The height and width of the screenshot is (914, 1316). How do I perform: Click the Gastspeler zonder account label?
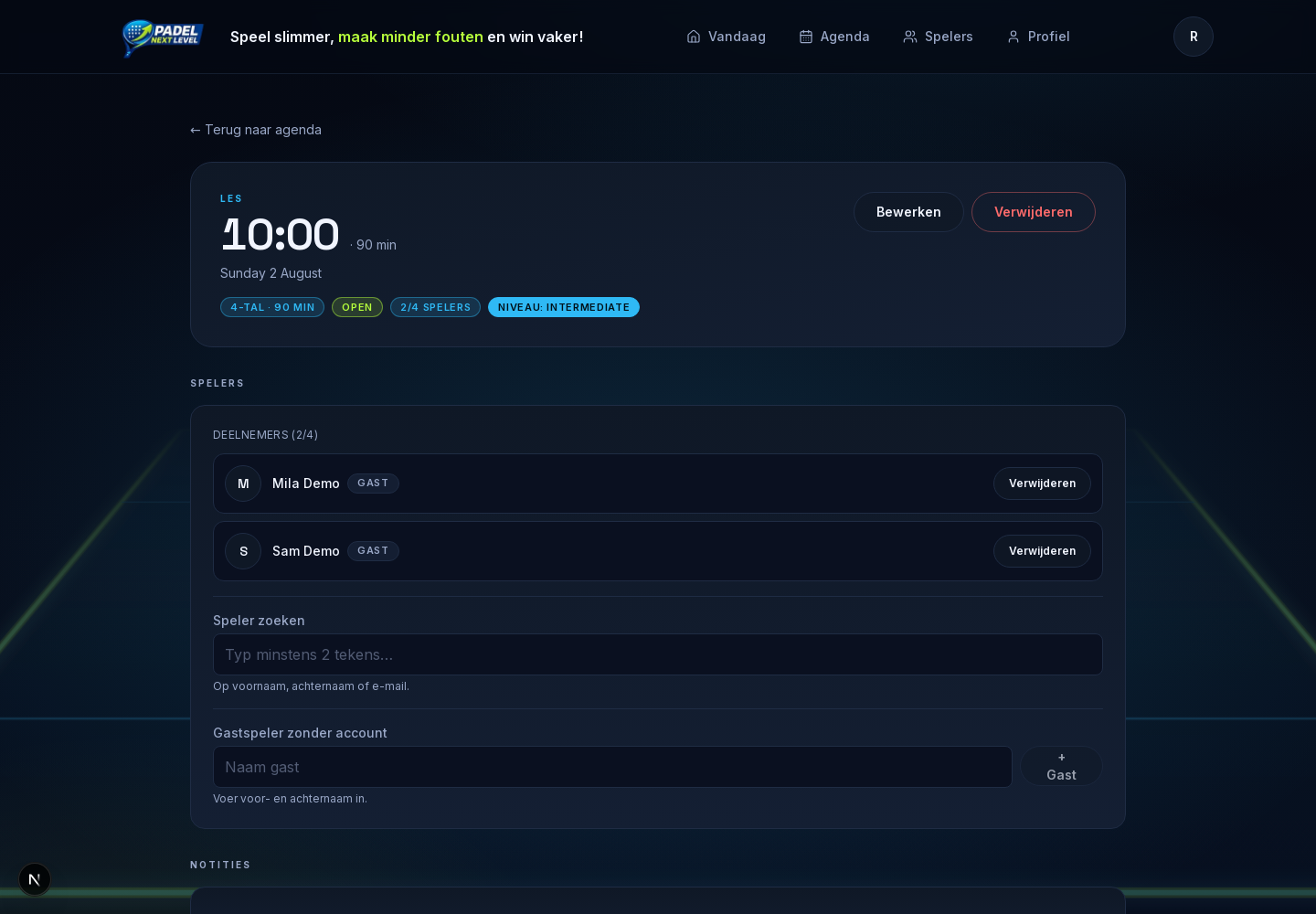300,733
